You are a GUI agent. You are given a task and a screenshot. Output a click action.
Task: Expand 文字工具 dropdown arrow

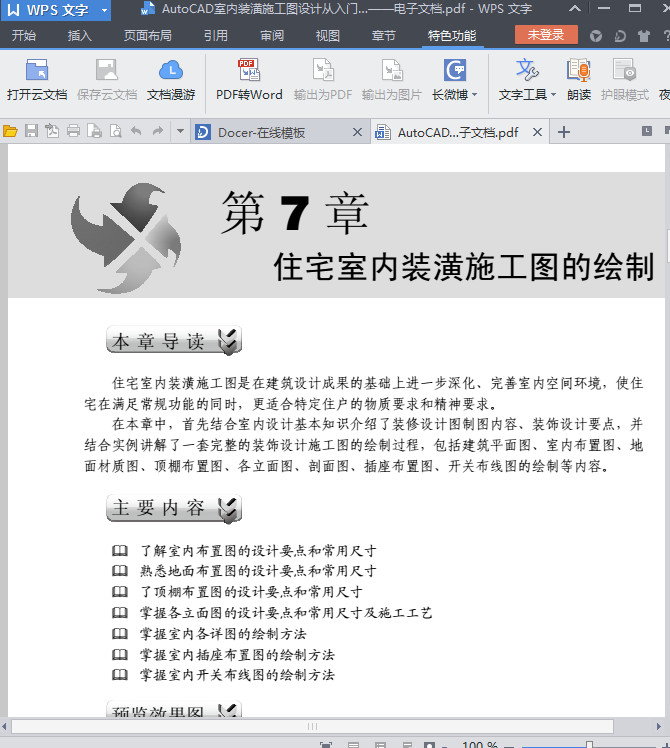pos(553,94)
